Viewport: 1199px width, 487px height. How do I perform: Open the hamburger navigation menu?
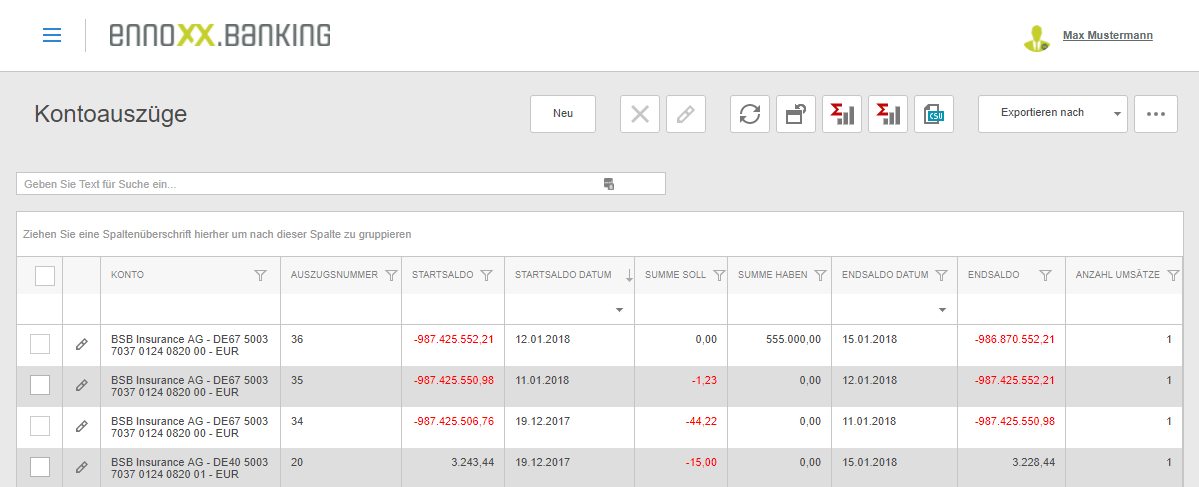[x=52, y=36]
